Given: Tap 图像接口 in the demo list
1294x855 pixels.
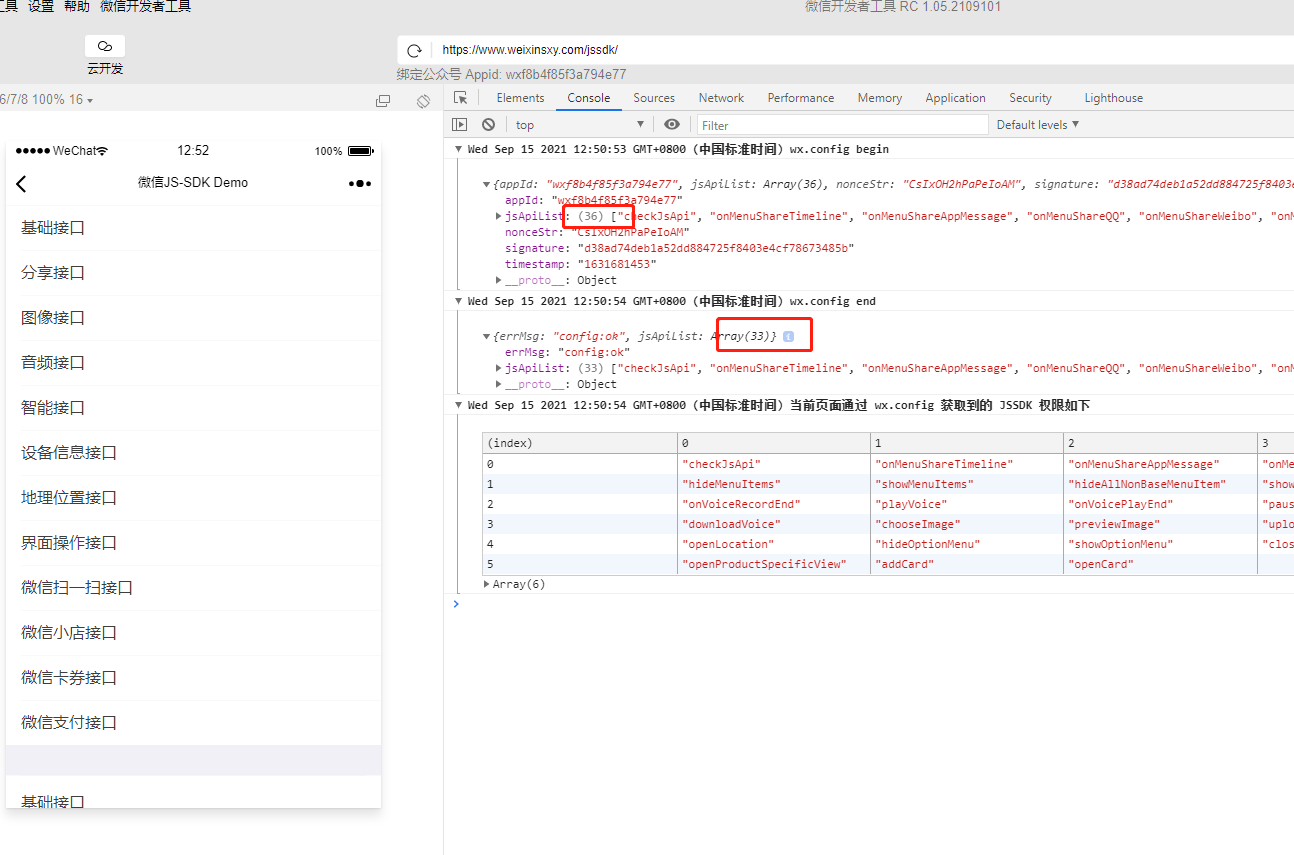Looking at the screenshot, I should point(193,317).
